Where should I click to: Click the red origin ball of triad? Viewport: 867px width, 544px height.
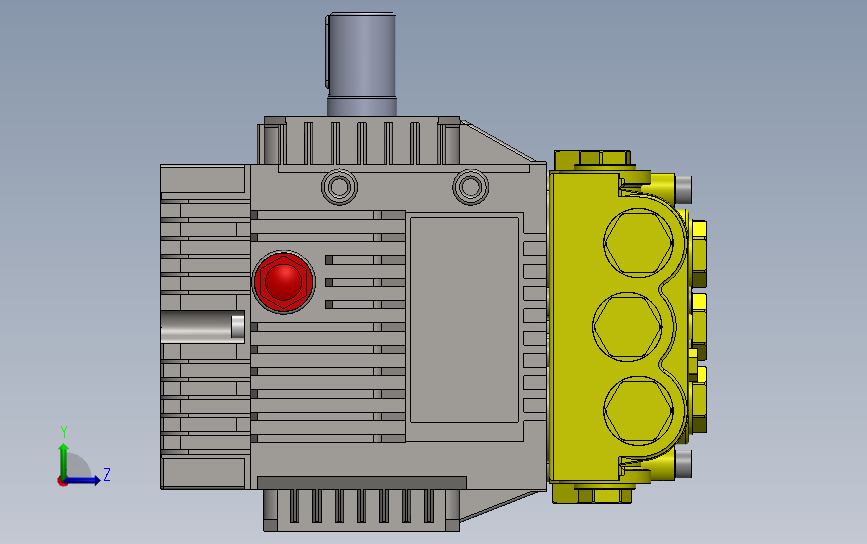(62, 482)
